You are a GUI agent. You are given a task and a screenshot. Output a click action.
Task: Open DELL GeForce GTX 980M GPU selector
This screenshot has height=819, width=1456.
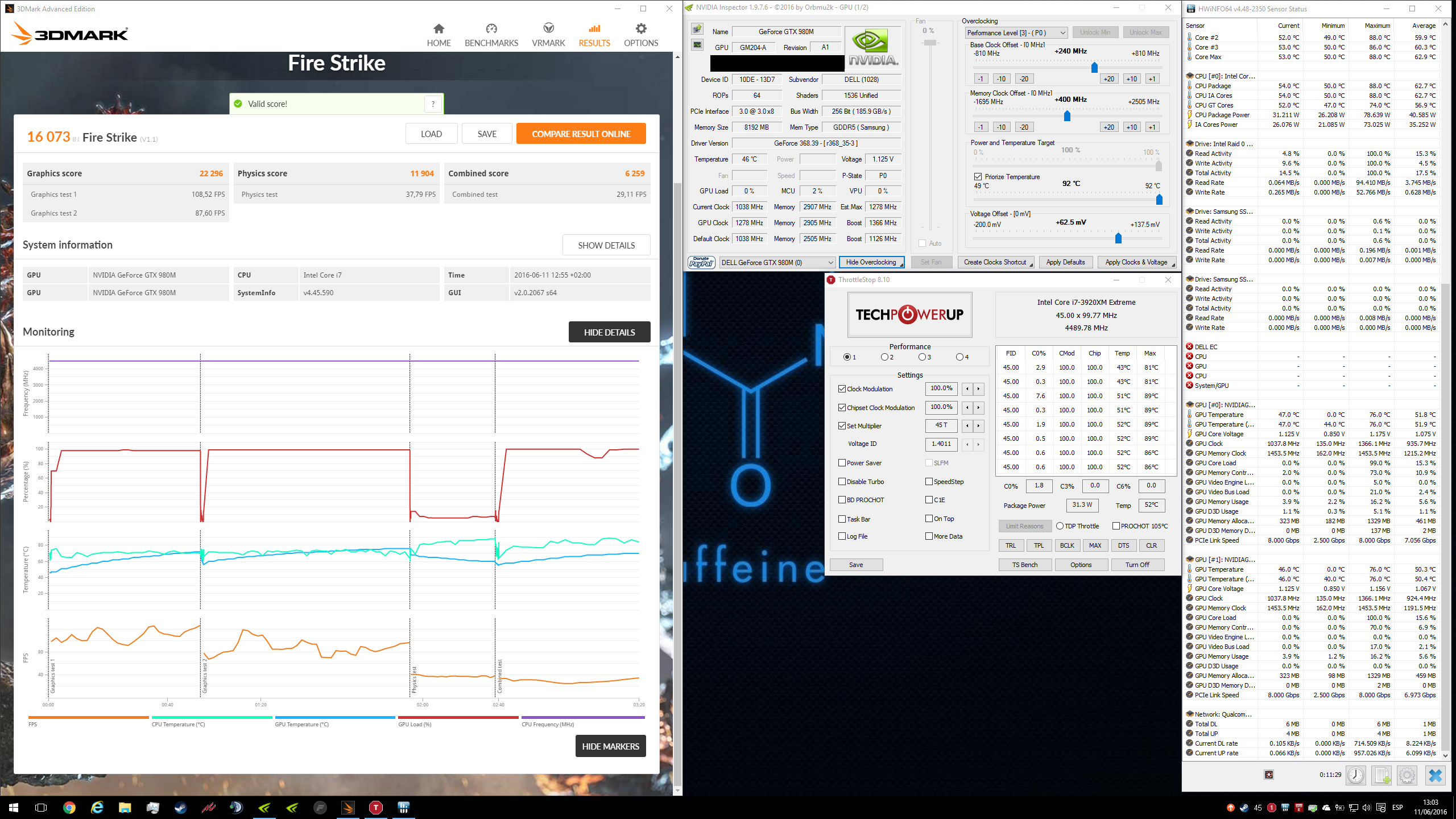(777, 262)
